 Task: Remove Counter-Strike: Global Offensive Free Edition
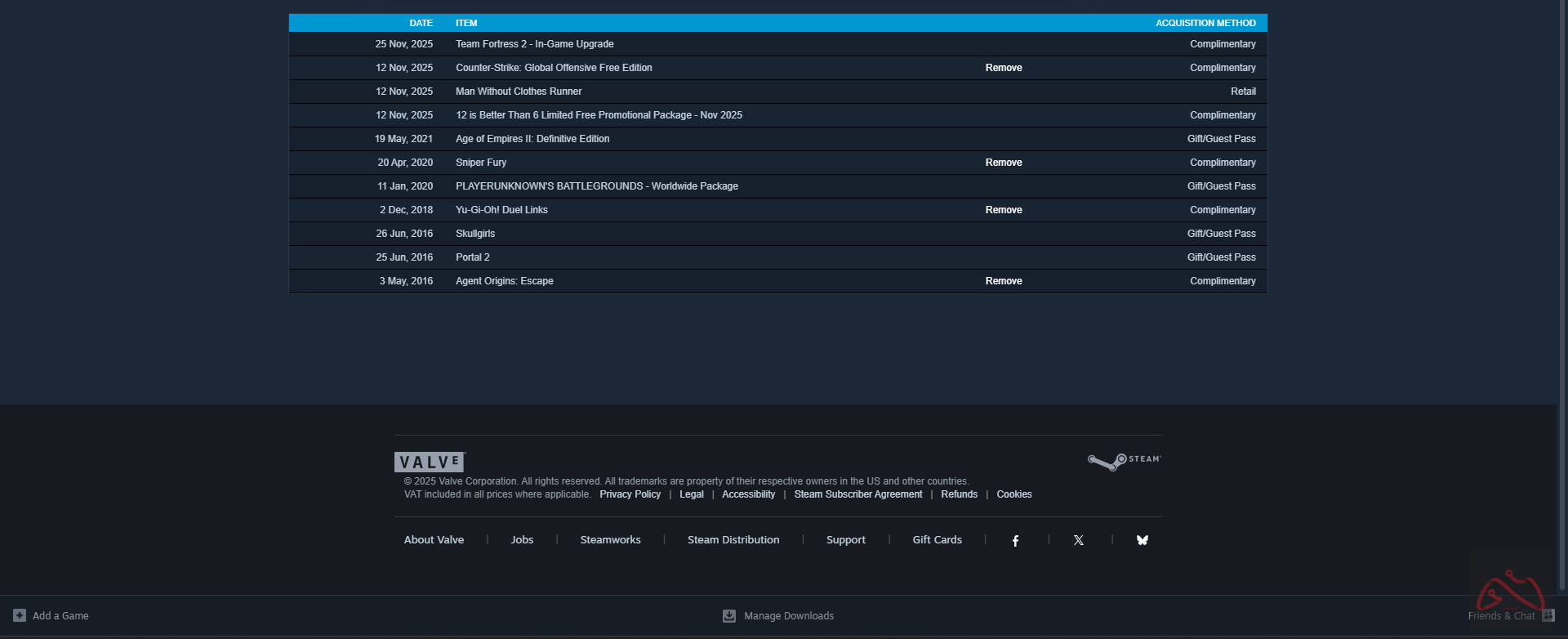(1004, 68)
